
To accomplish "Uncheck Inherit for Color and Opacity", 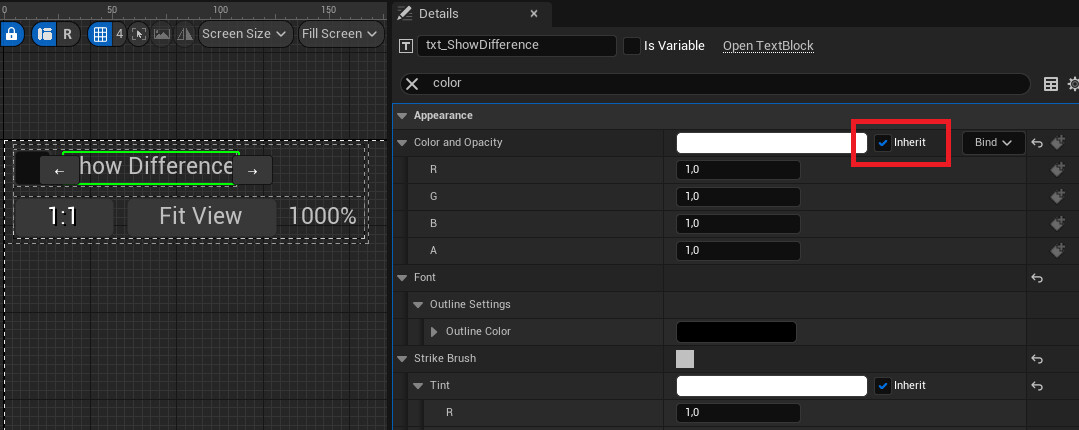I will pos(883,142).
